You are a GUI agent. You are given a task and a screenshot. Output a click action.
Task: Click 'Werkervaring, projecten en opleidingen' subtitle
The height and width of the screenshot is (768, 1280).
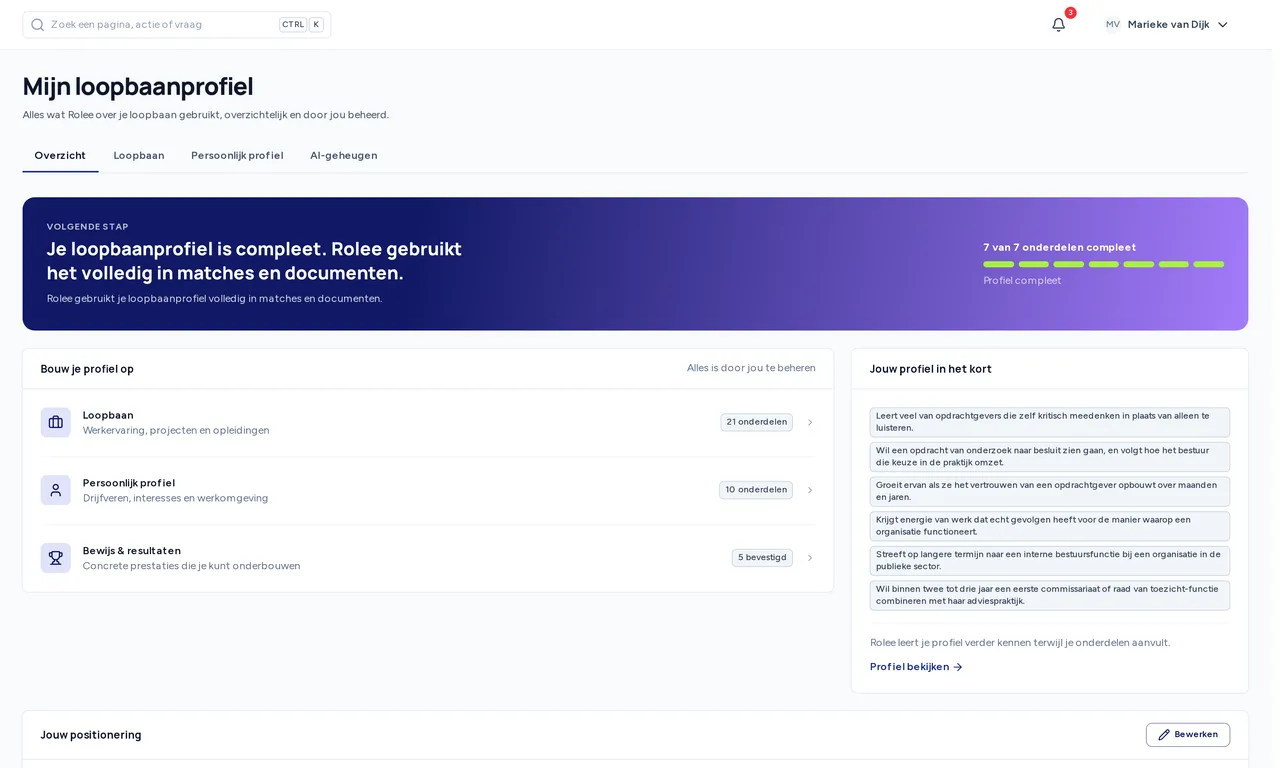click(176, 431)
